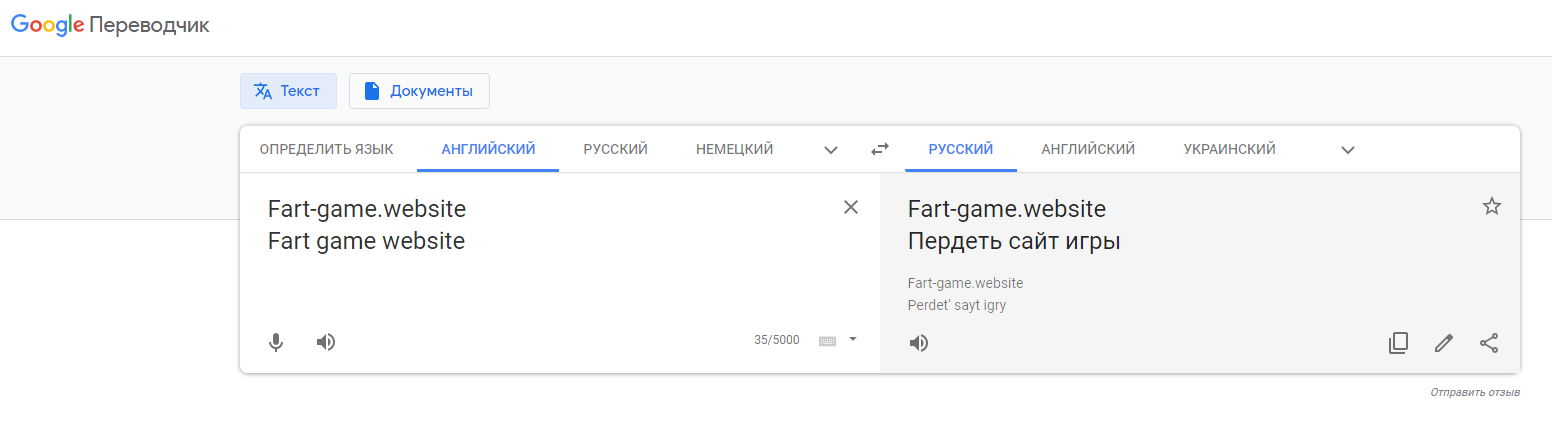Copy the translation to clipboard
The image size is (1552, 447).
pyautogui.click(x=1398, y=343)
